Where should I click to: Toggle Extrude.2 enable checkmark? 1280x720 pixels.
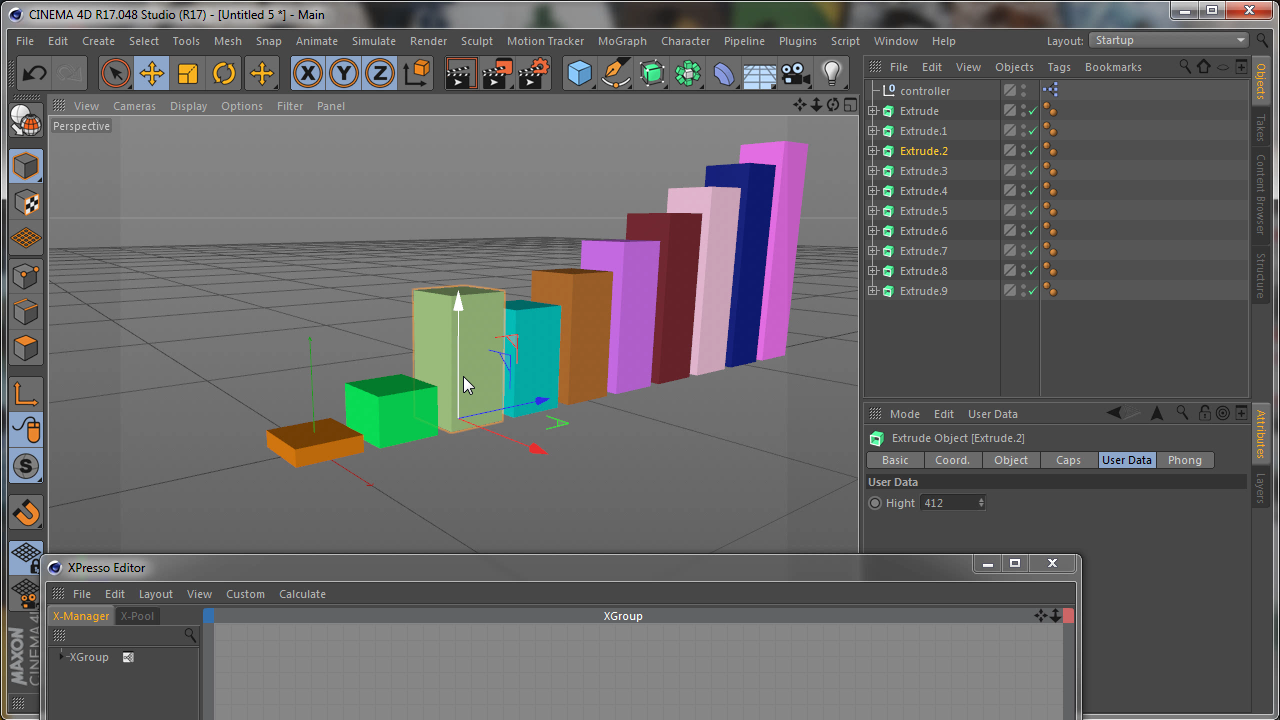1033,151
